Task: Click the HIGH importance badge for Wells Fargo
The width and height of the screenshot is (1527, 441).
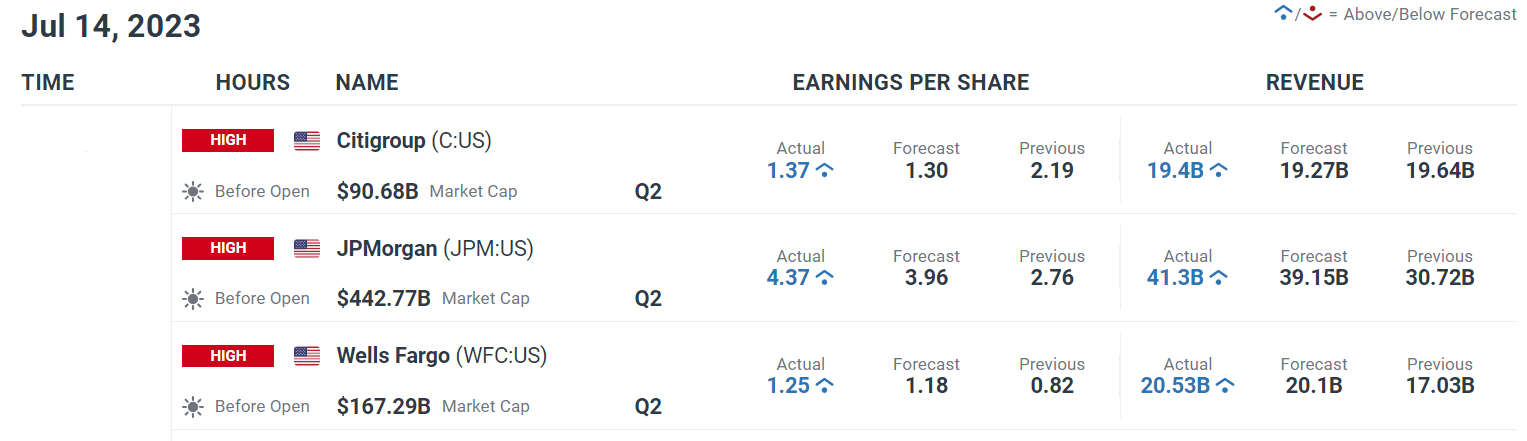Action: (228, 355)
